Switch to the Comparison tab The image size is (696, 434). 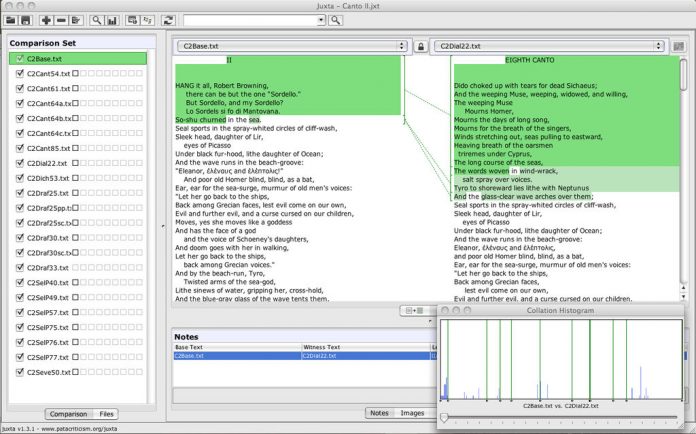pyautogui.click(x=68, y=414)
